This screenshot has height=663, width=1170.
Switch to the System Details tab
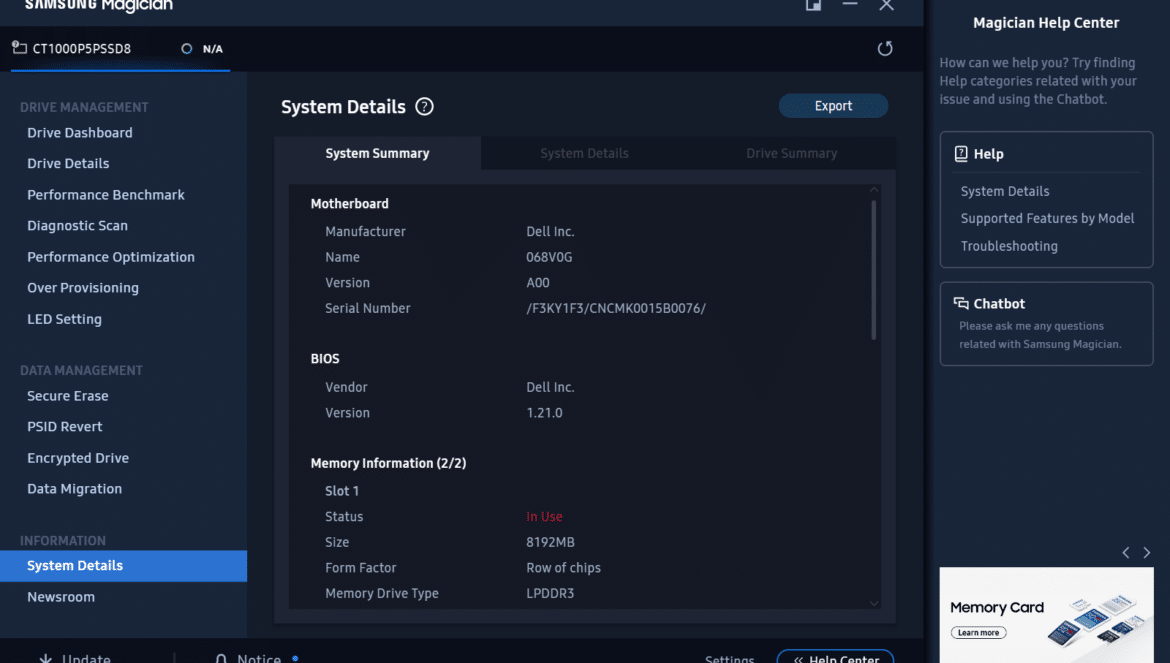pos(584,153)
